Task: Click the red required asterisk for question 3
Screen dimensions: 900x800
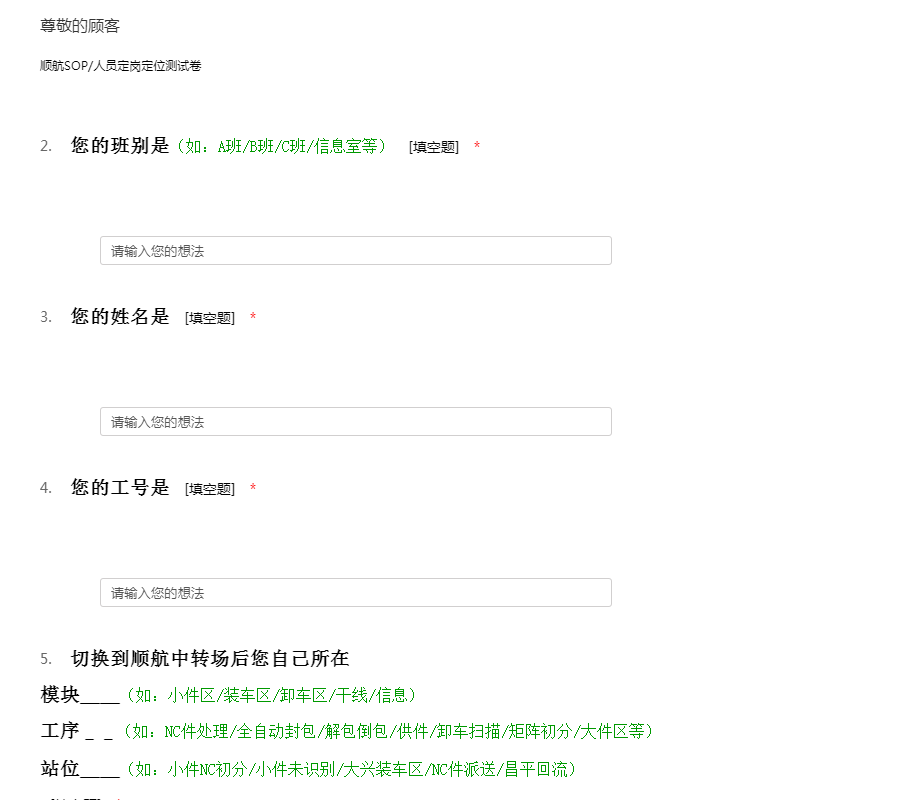Action: (253, 318)
